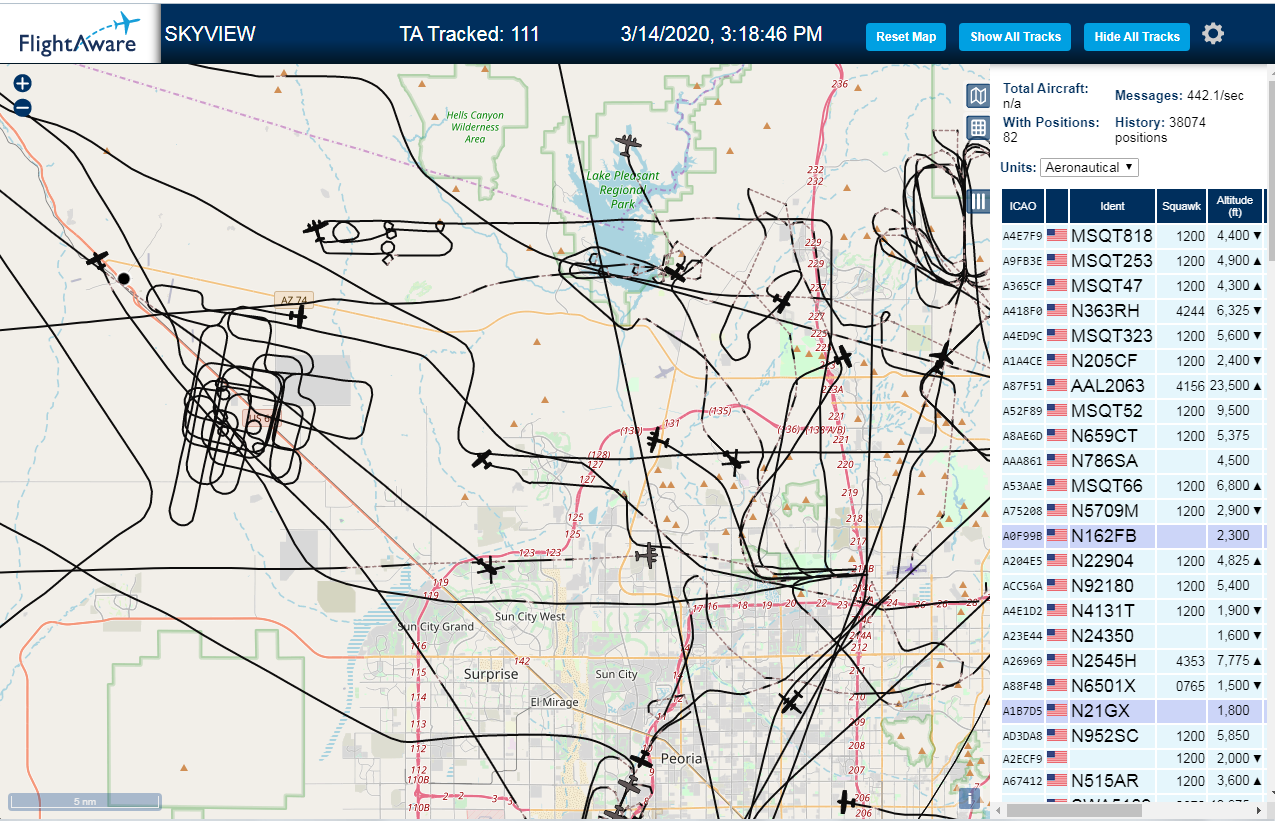
Task: Select the MSQT52 aircraft row
Action: [1133, 411]
